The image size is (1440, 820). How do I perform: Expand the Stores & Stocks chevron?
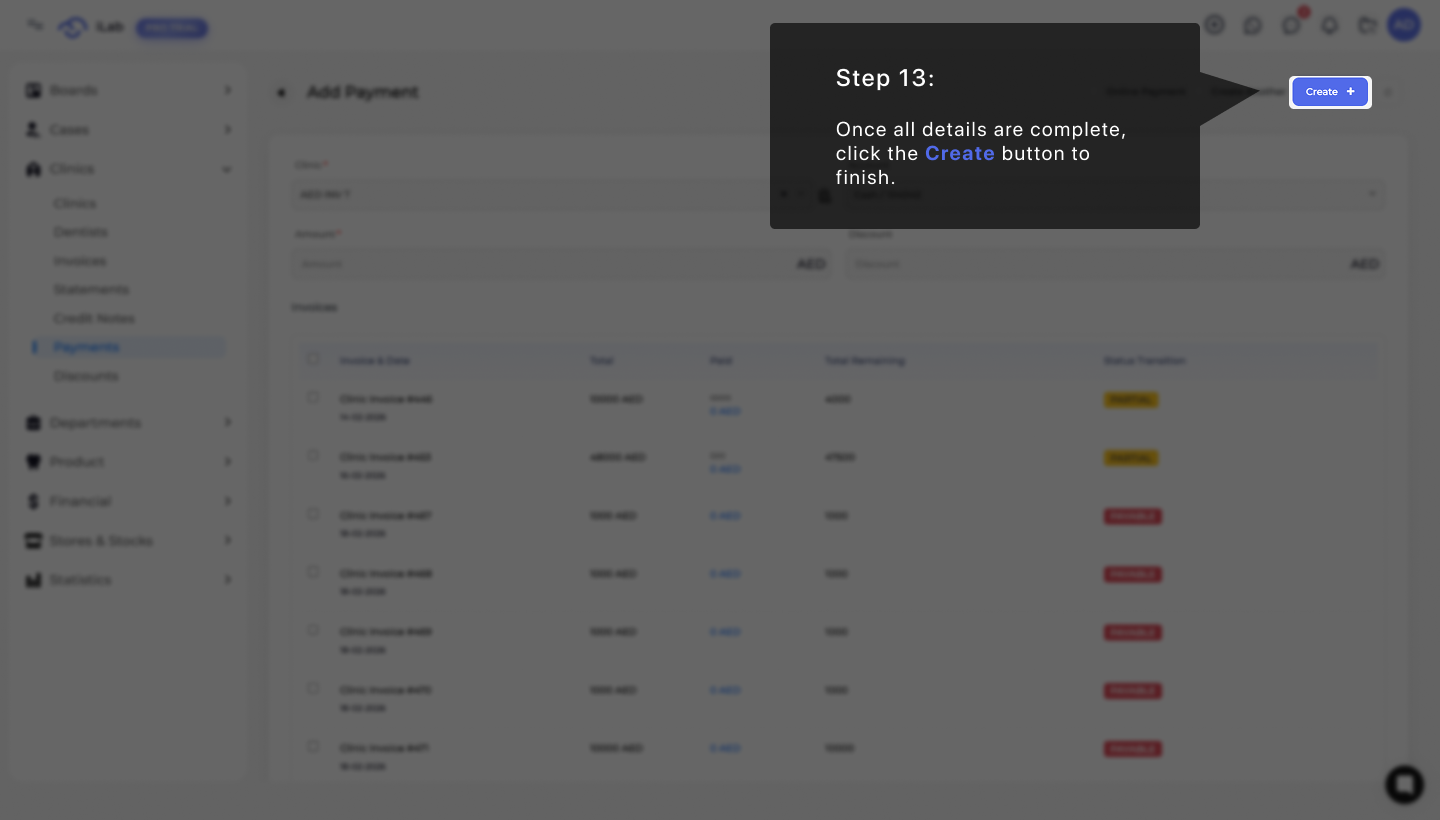click(x=227, y=541)
